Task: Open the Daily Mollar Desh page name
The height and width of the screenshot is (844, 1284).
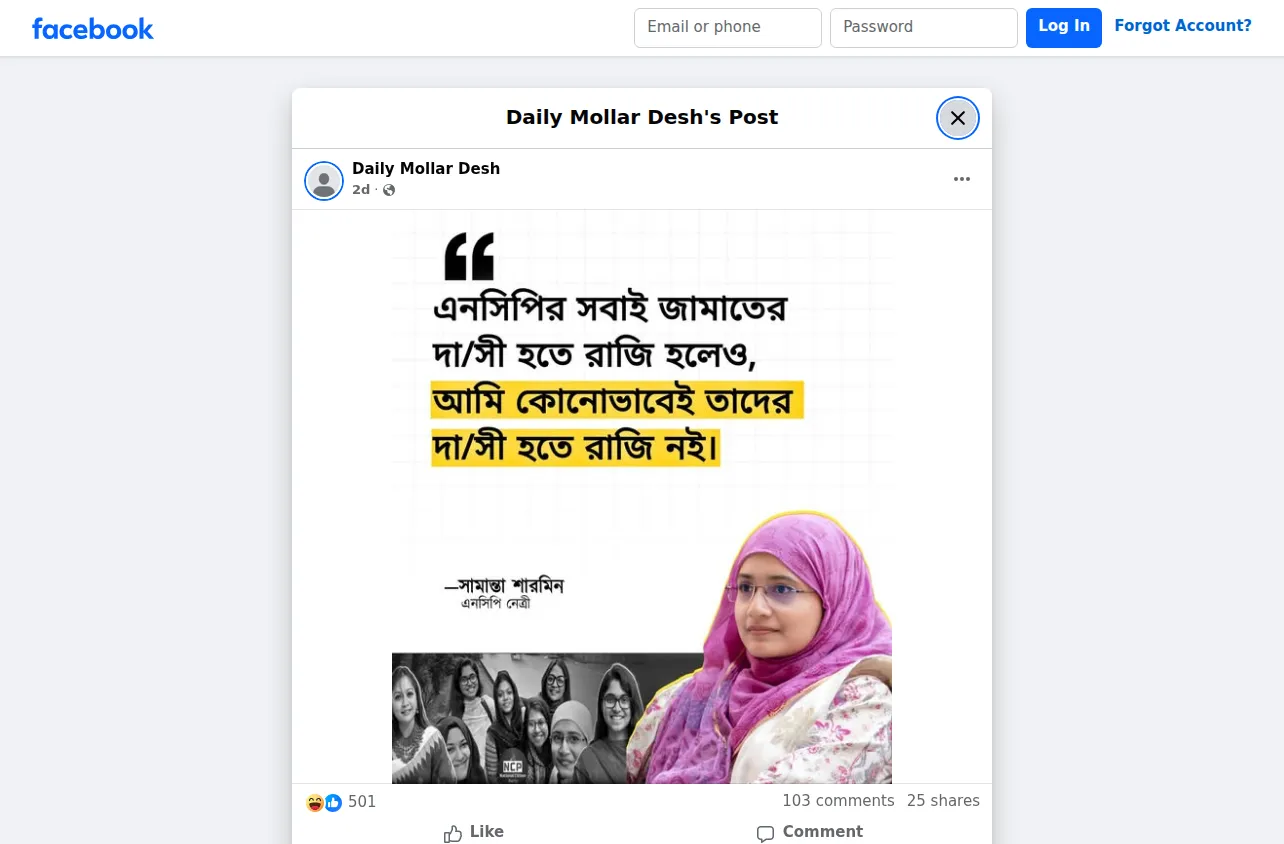Action: (426, 169)
